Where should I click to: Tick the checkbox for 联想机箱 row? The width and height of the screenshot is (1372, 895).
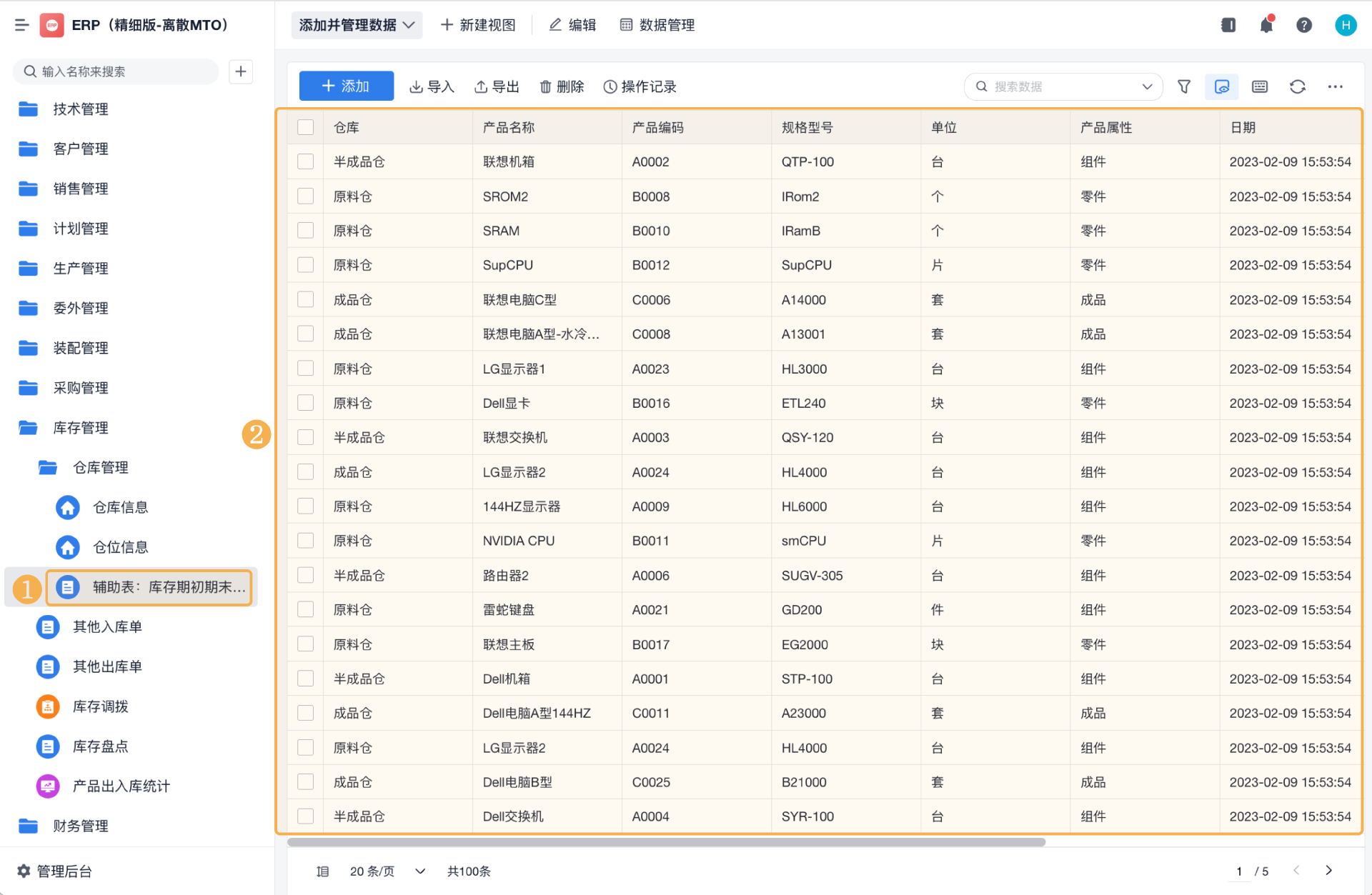point(306,161)
